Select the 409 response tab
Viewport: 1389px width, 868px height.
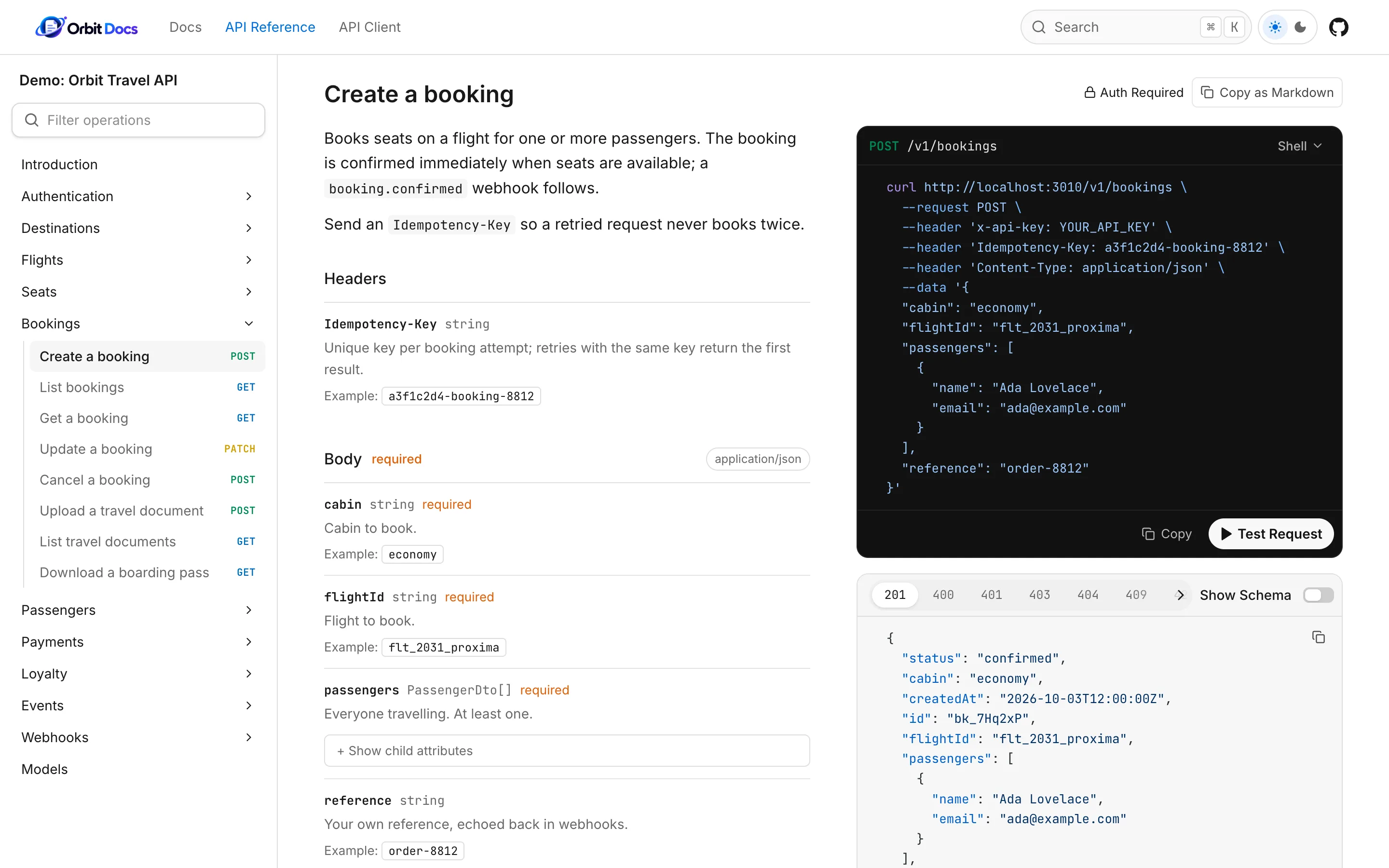(1136, 595)
